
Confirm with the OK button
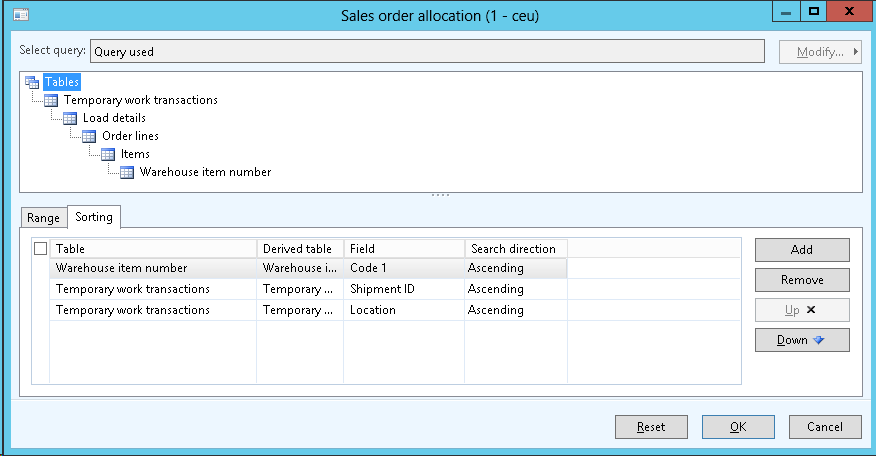pyautogui.click(x=738, y=427)
